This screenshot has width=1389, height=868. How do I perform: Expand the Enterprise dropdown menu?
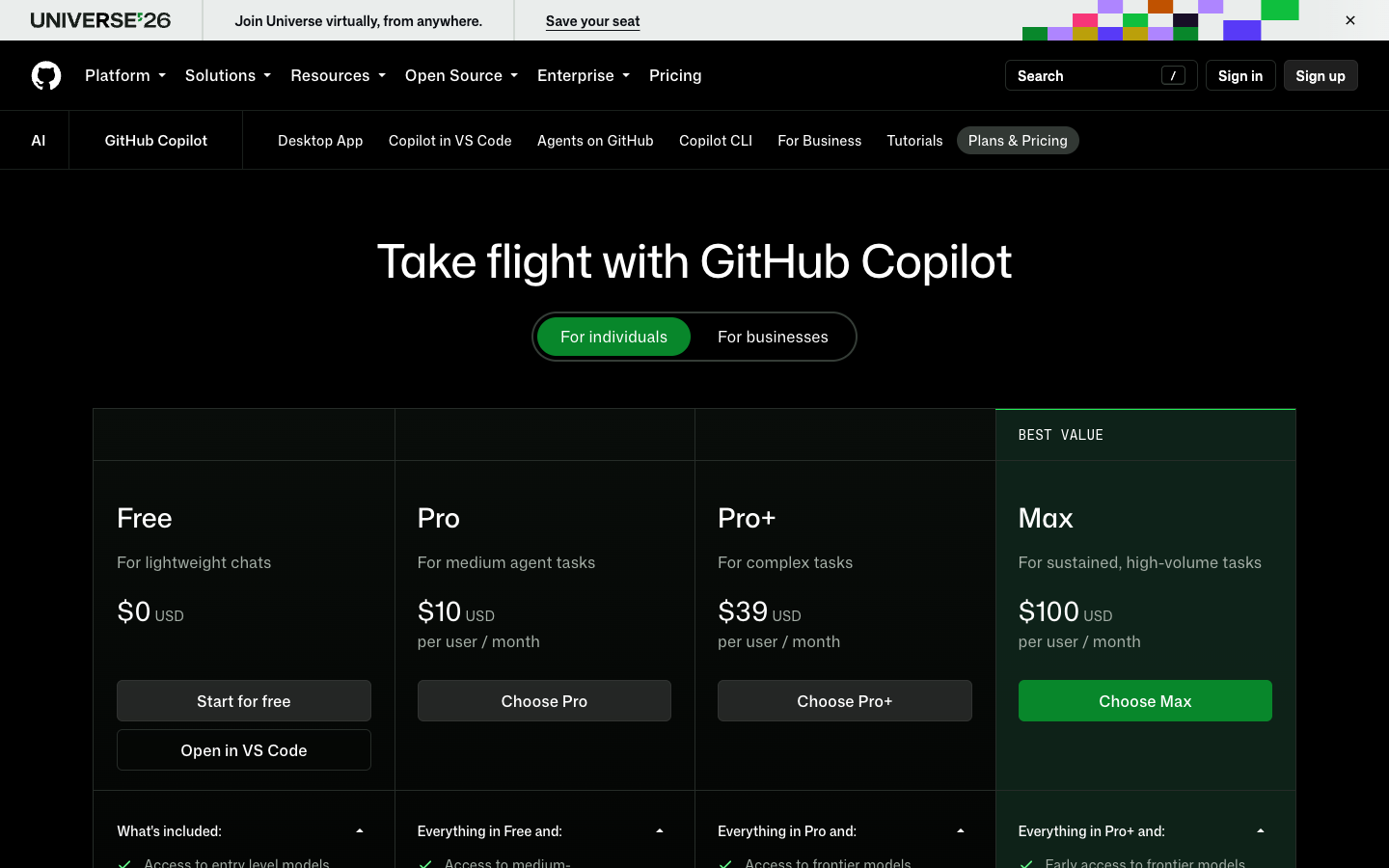[584, 75]
